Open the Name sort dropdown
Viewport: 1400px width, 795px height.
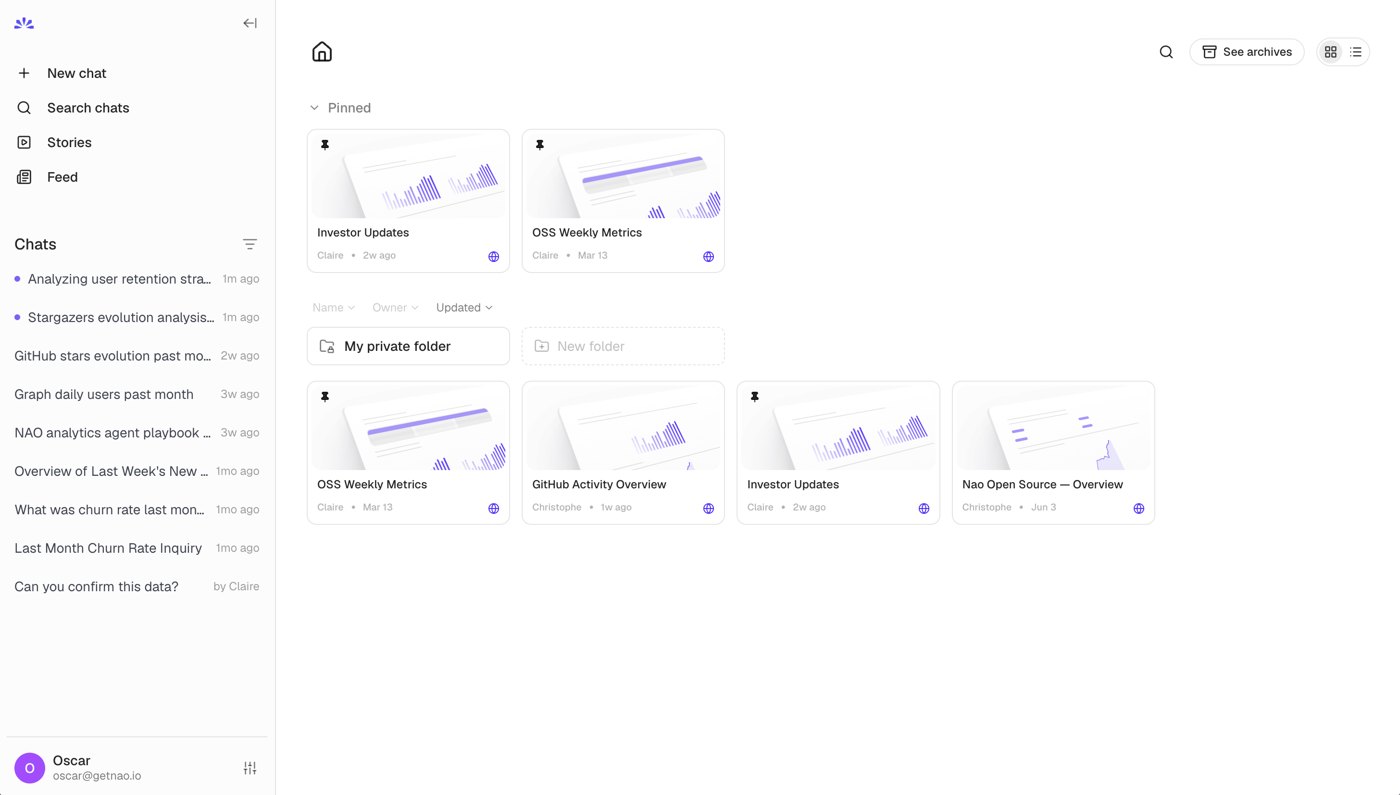(333, 308)
